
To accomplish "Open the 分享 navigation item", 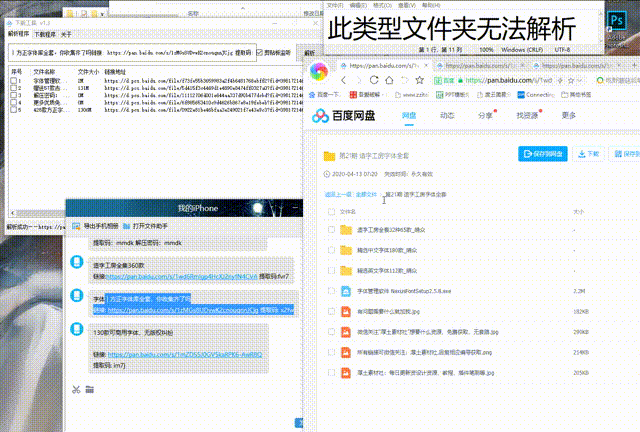I will pyautogui.click(x=485, y=116).
